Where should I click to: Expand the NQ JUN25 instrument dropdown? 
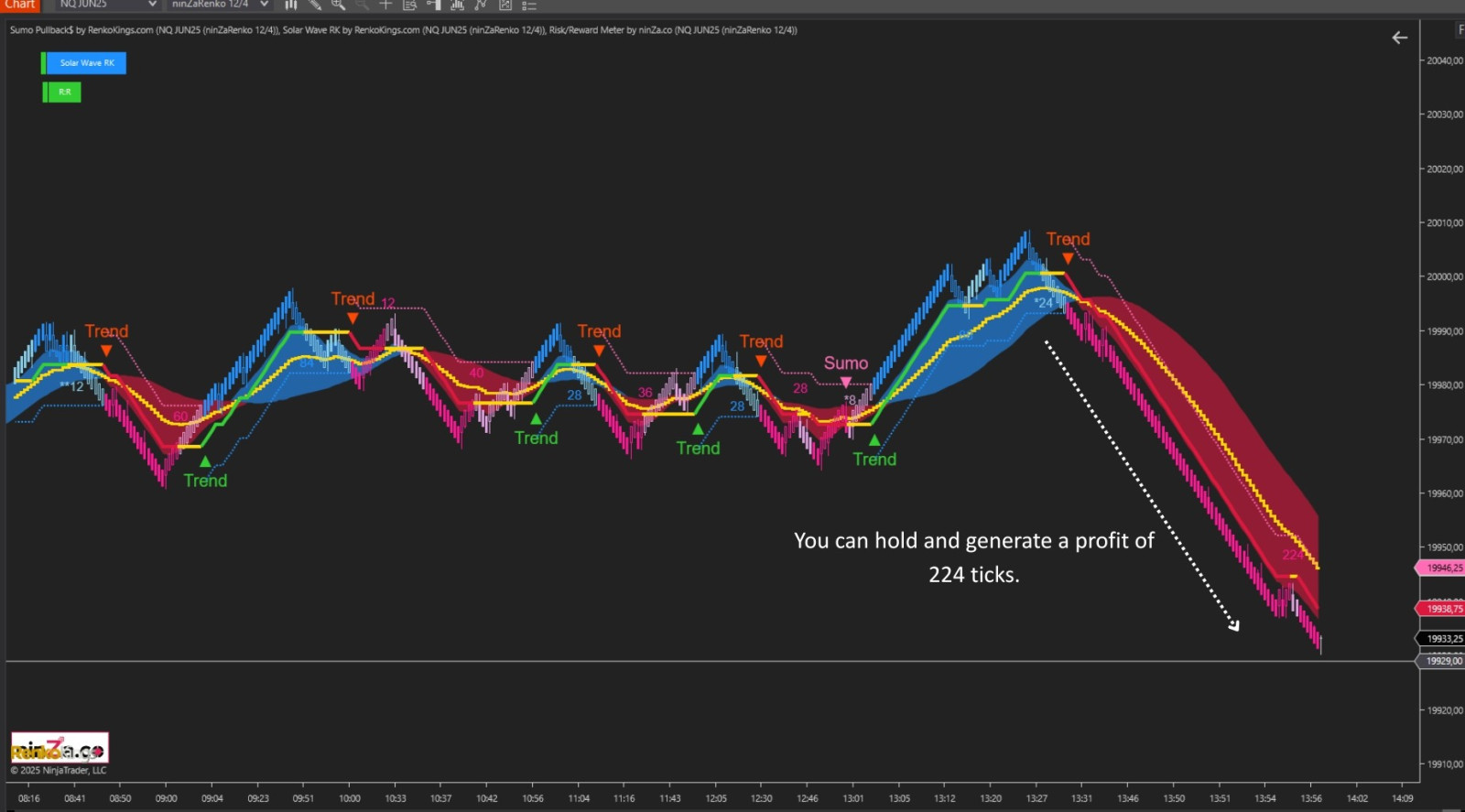pyautogui.click(x=107, y=5)
